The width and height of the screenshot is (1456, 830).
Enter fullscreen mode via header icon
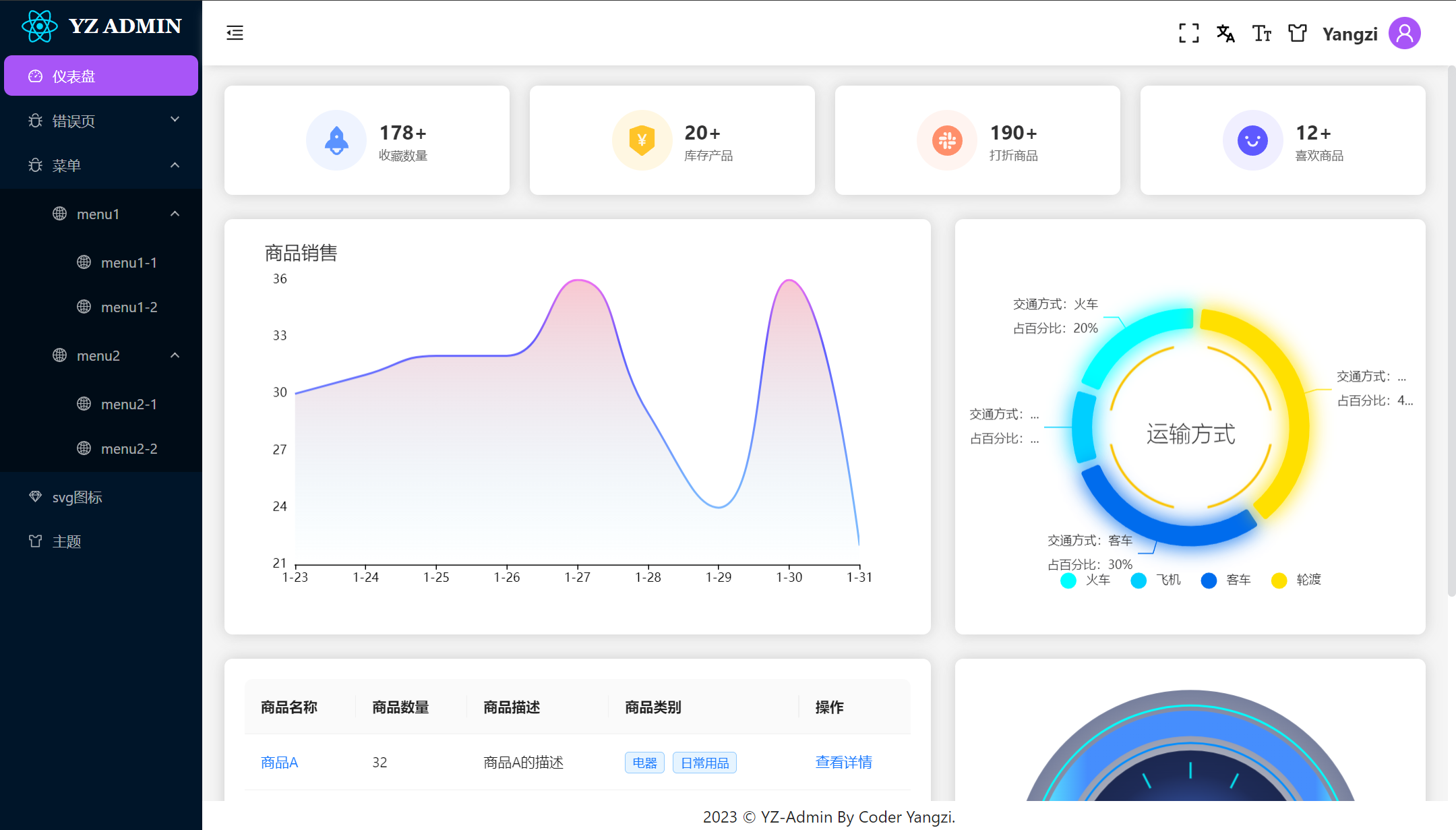[1188, 33]
